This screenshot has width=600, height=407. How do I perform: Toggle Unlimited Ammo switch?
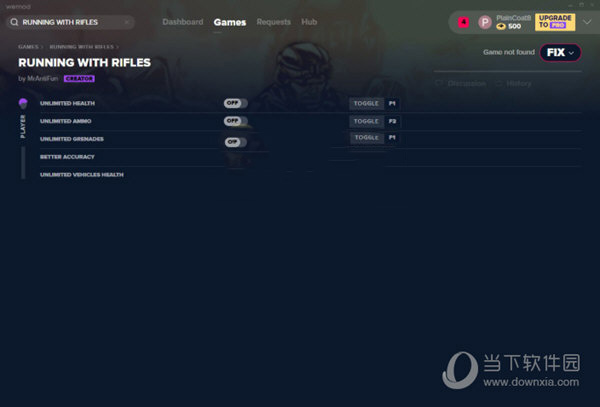236,121
